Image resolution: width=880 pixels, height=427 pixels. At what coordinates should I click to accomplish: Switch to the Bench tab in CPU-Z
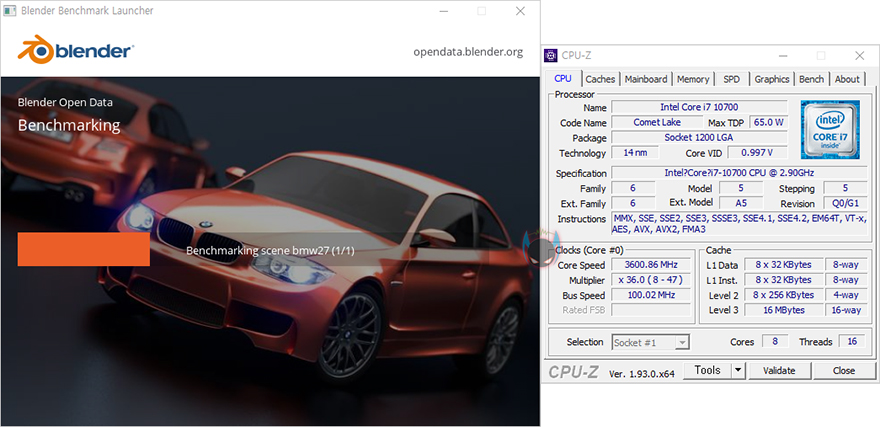coord(811,79)
